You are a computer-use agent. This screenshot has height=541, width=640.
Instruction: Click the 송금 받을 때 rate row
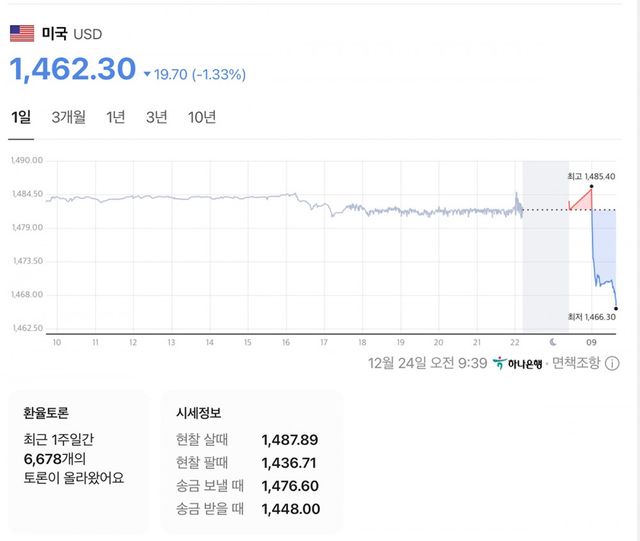point(248,508)
